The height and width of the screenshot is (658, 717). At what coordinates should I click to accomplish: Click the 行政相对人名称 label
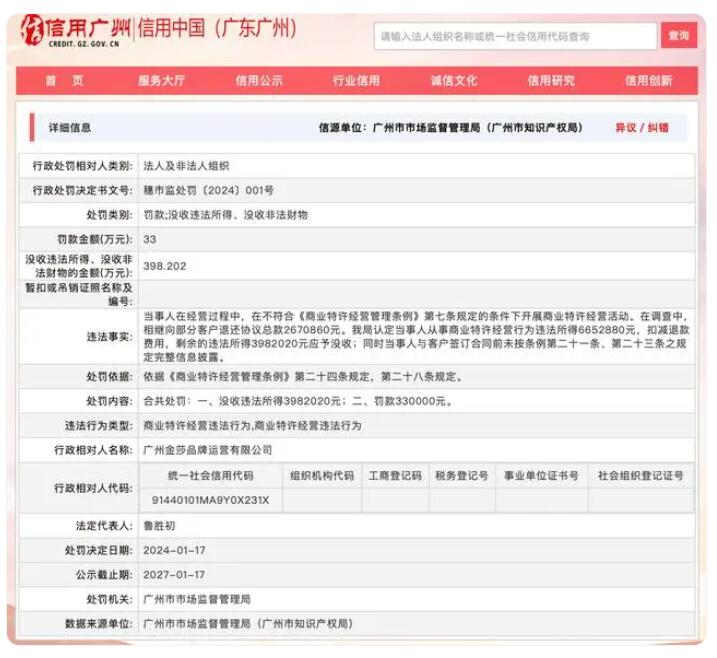click(94, 450)
